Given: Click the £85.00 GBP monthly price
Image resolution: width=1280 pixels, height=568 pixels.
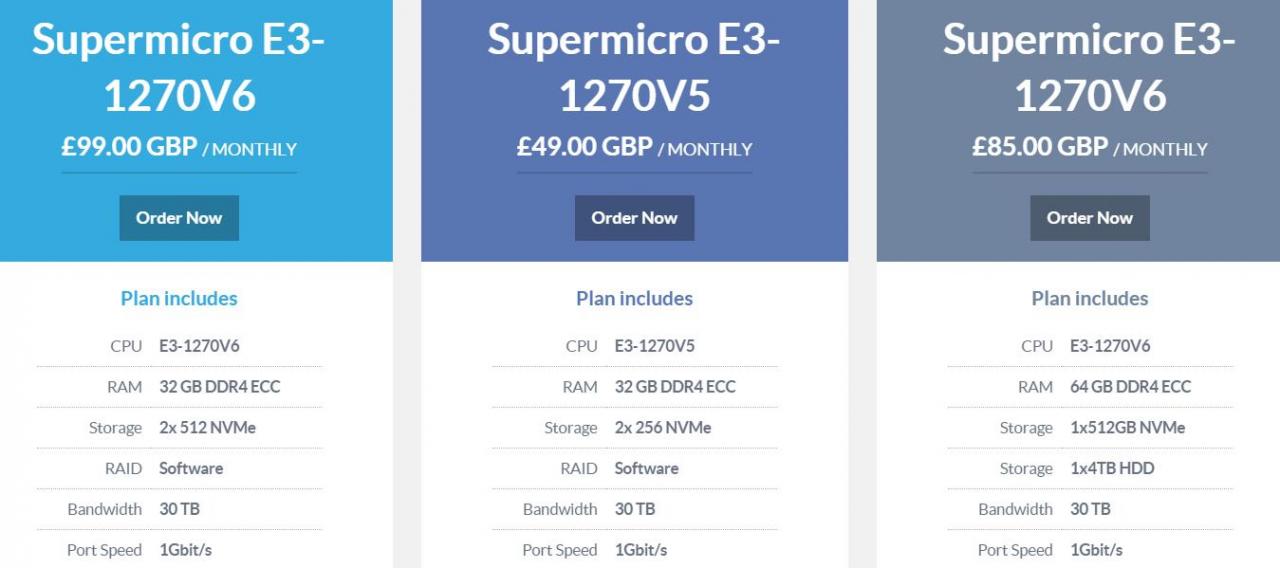Looking at the screenshot, I should (x=1089, y=148).
